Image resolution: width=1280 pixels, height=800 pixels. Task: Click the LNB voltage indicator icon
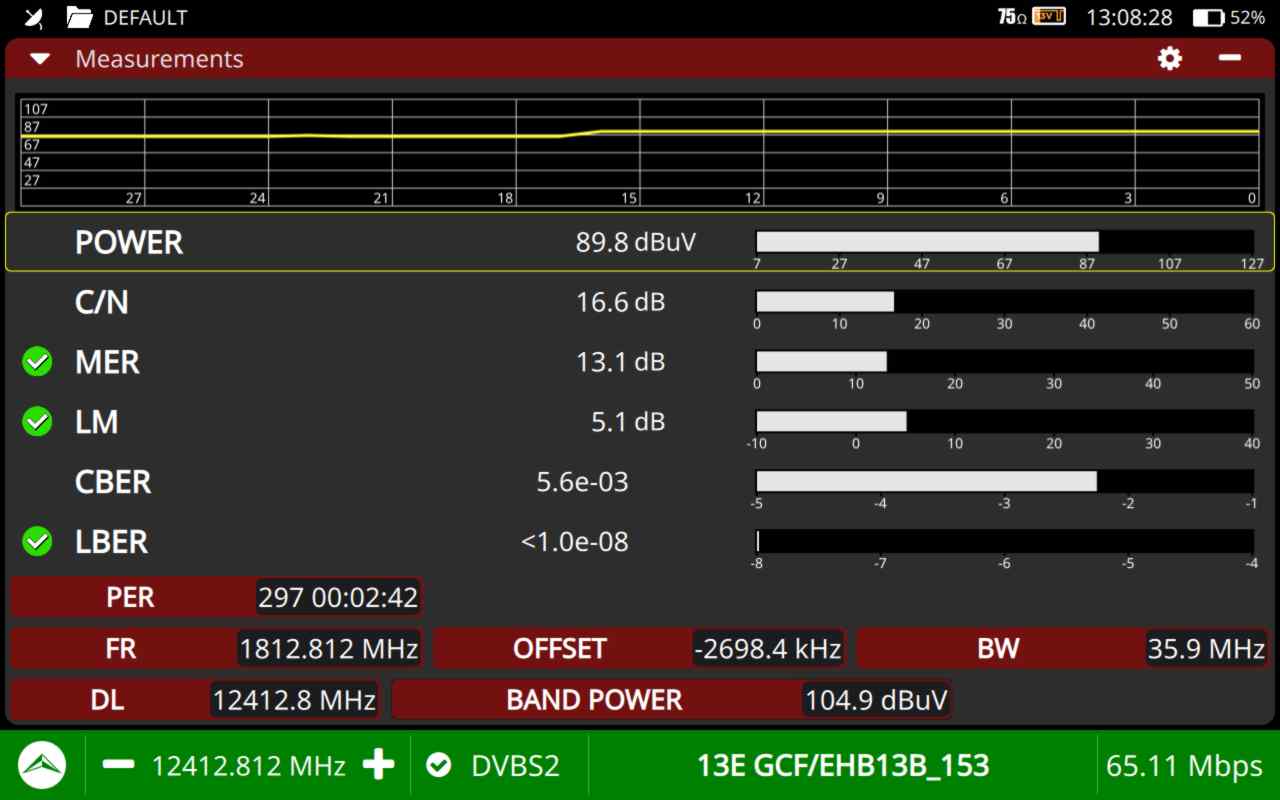pos(1048,17)
